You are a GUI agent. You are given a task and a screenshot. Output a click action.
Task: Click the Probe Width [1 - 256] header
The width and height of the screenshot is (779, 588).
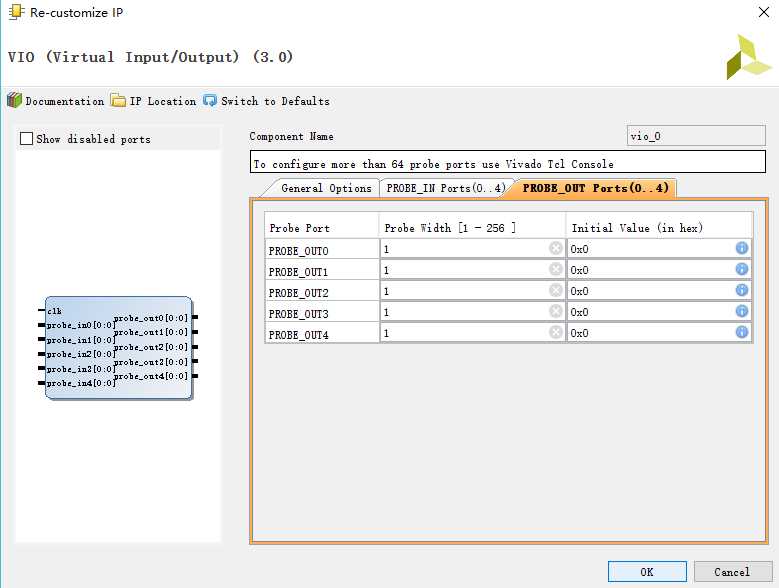coord(450,228)
